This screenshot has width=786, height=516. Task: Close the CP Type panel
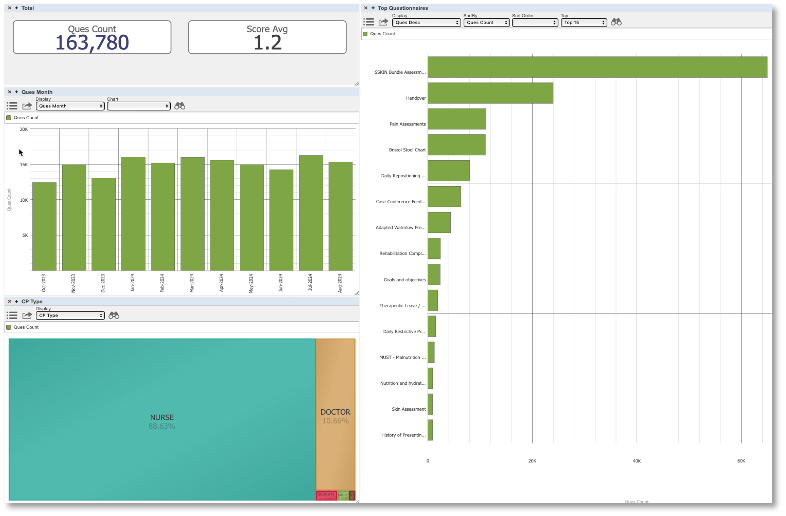click(9, 301)
